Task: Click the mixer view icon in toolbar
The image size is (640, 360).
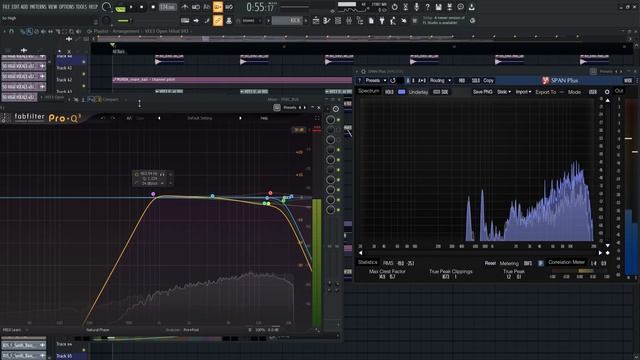Action: coord(349,20)
